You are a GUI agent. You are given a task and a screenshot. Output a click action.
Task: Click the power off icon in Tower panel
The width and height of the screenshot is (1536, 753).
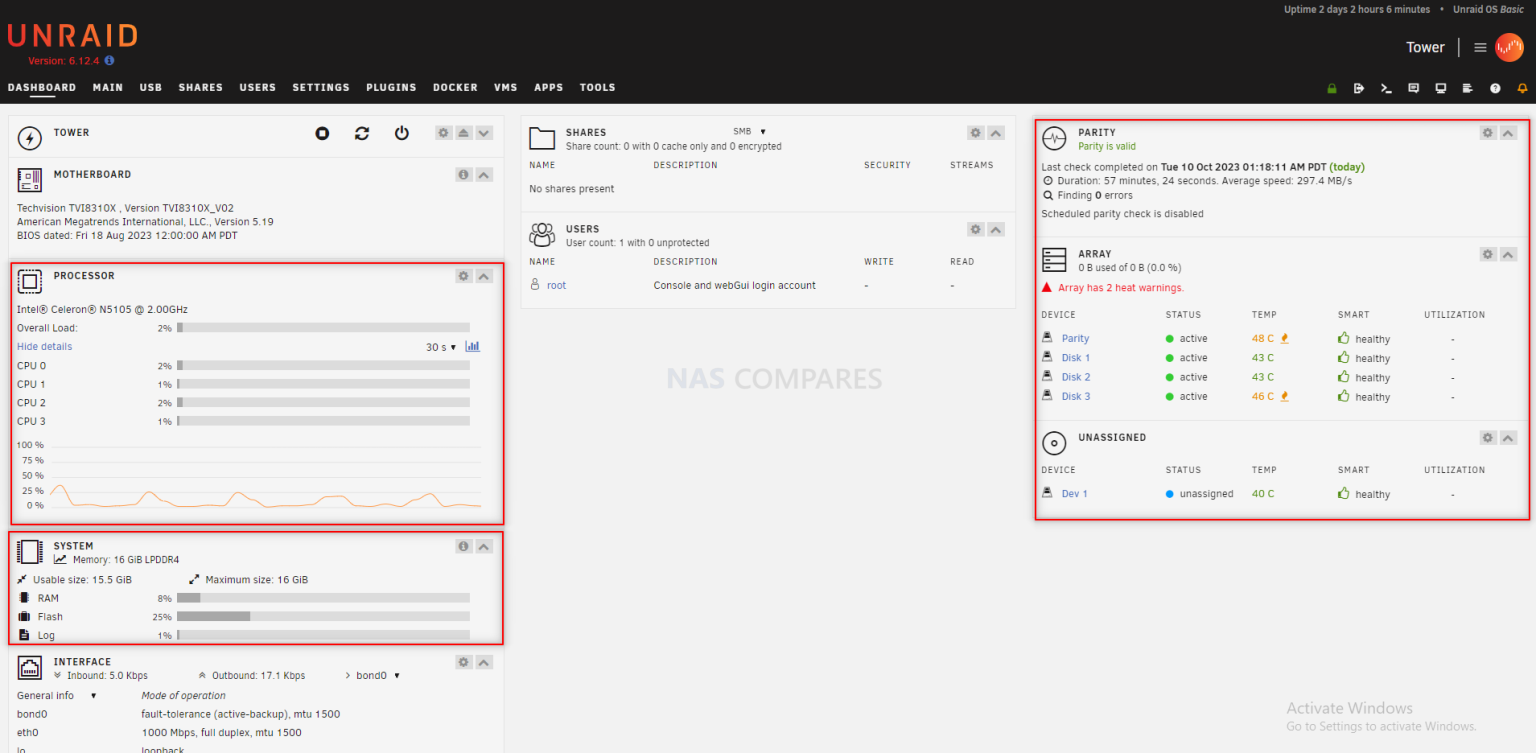[401, 132]
